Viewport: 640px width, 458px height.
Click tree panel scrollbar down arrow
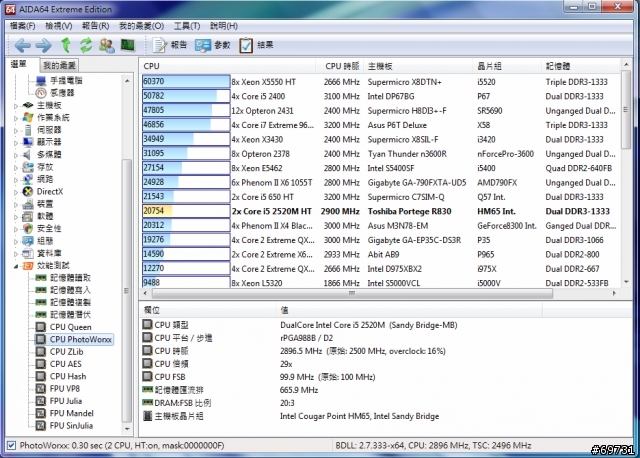(x=127, y=429)
